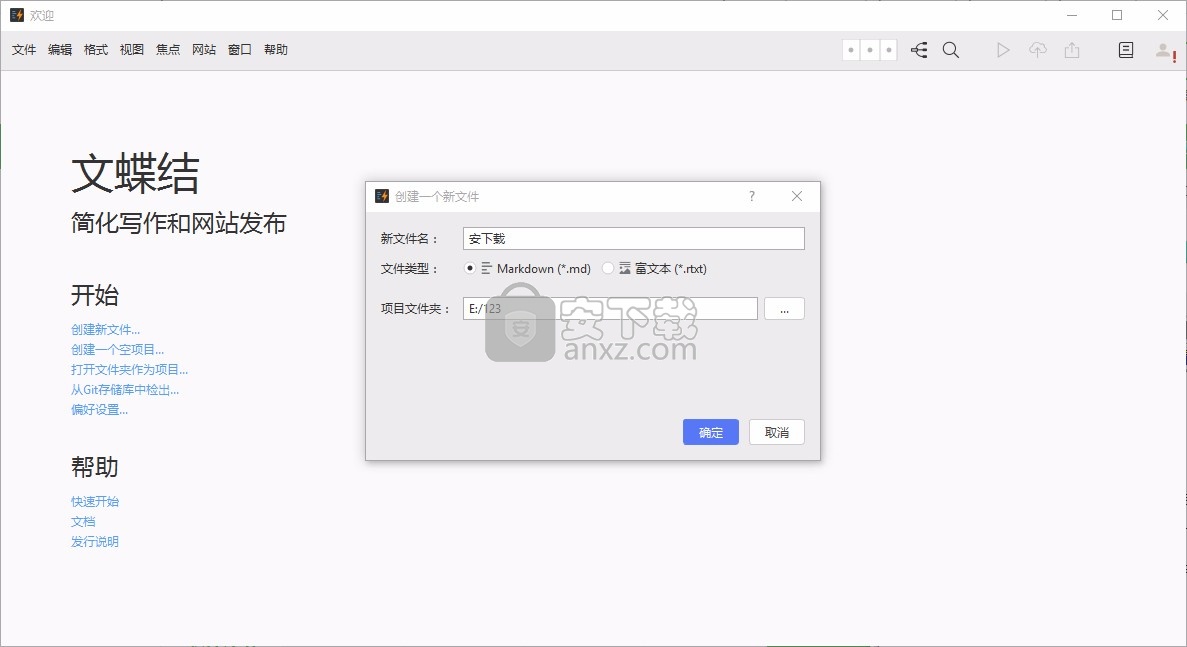Click the 打开文件夹作为项目... link
This screenshot has height=647, width=1187.
129,369
